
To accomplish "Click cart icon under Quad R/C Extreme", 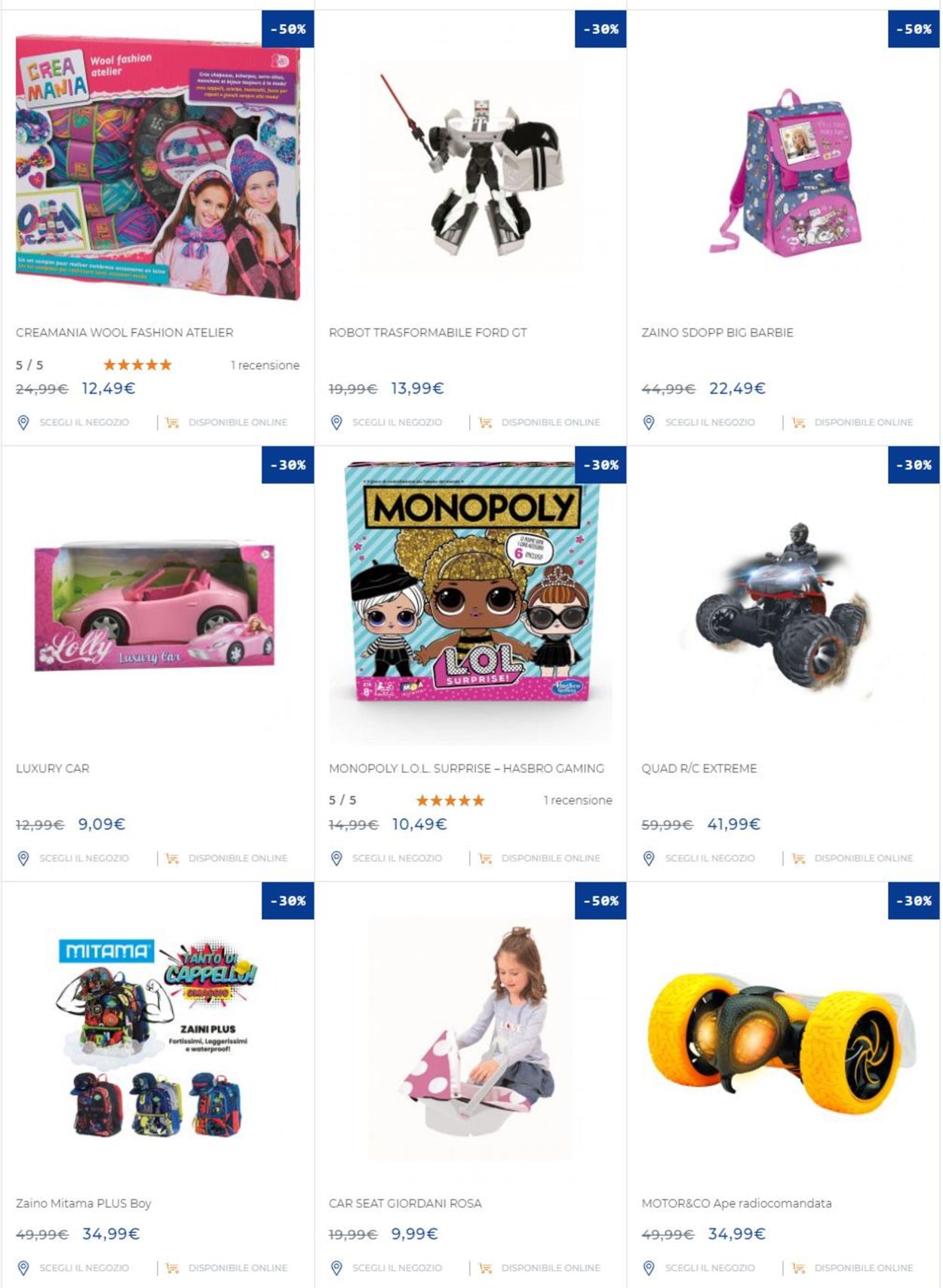I will tap(798, 858).
